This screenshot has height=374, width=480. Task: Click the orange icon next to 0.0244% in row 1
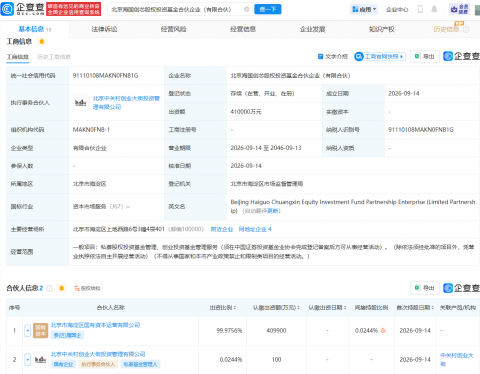click(x=383, y=331)
